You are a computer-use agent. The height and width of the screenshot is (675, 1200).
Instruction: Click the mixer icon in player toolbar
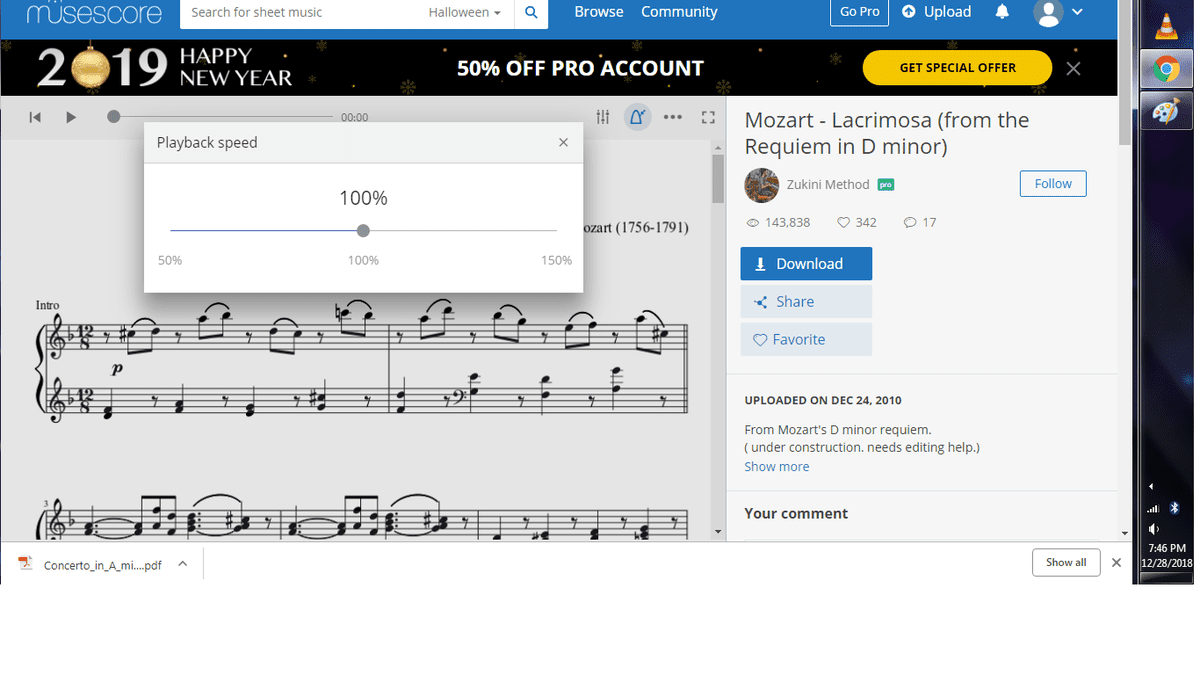603,117
